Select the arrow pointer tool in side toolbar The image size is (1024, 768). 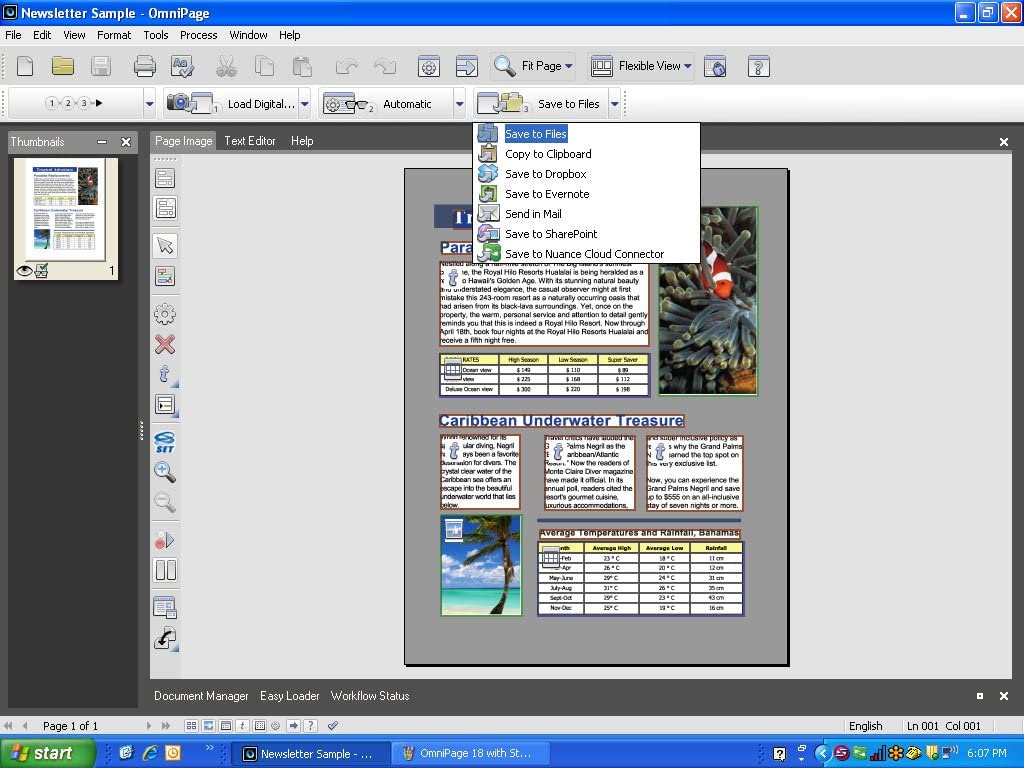tap(165, 246)
